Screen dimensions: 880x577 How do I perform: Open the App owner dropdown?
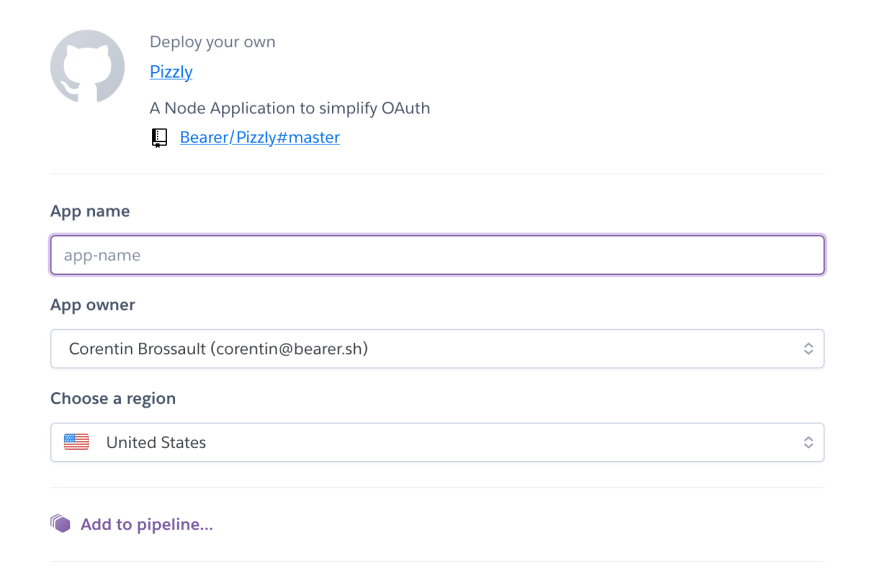point(437,349)
